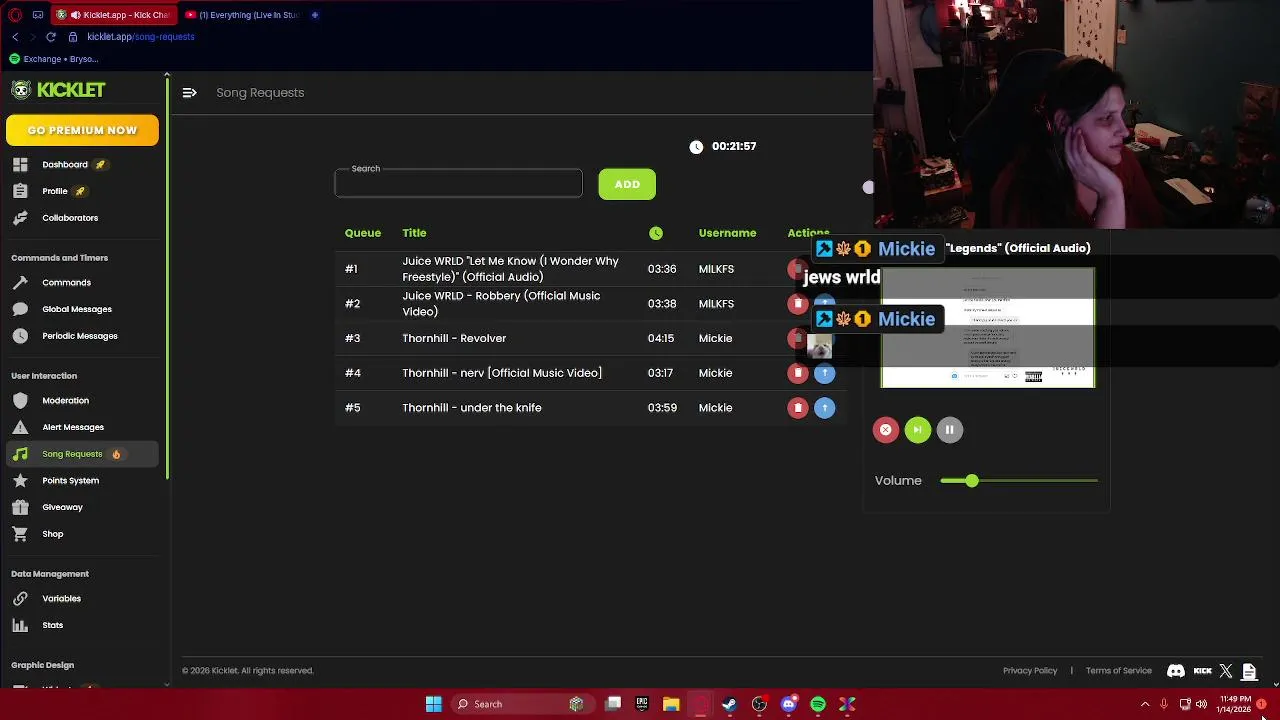Screen dimensions: 1280x720
Task: Open new browser tab plus button
Action: [x=315, y=15]
